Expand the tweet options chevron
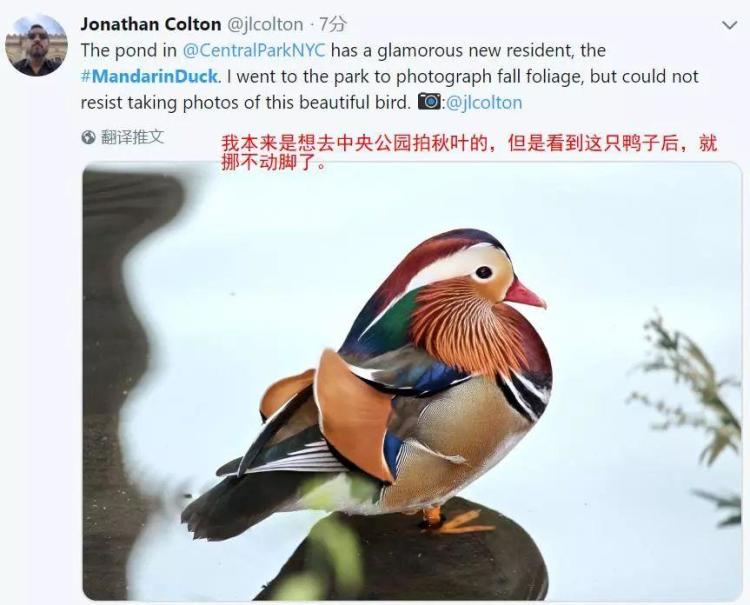 [729, 25]
